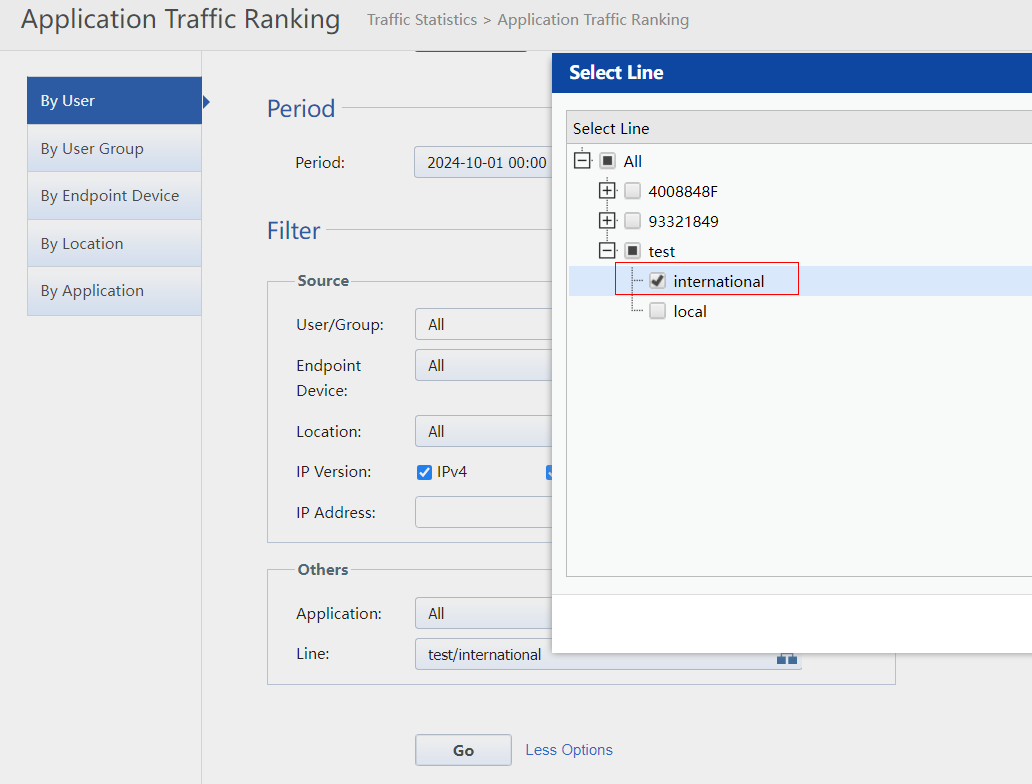1032x784 pixels.
Task: Open line selector icon in Line field
Action: [x=786, y=656]
